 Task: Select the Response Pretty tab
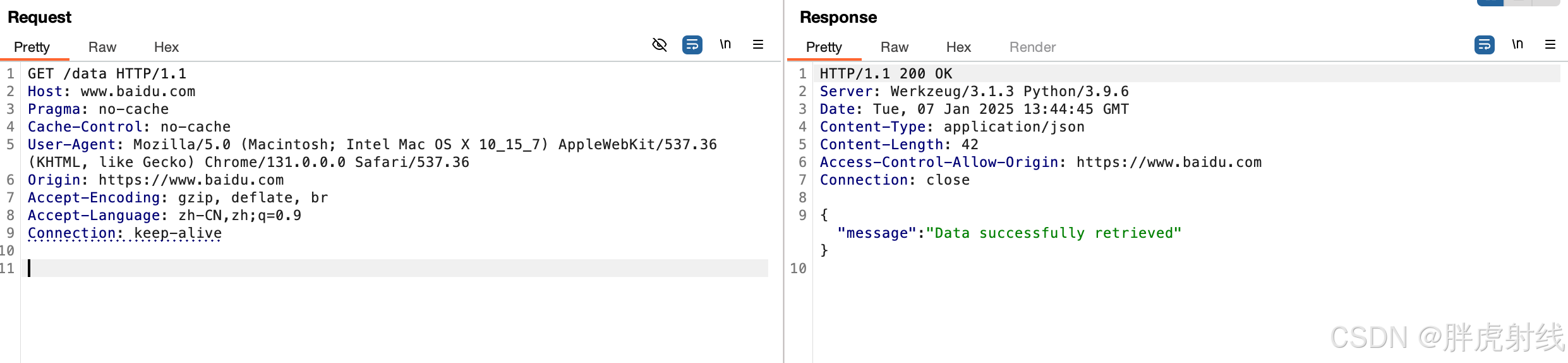pyautogui.click(x=824, y=47)
